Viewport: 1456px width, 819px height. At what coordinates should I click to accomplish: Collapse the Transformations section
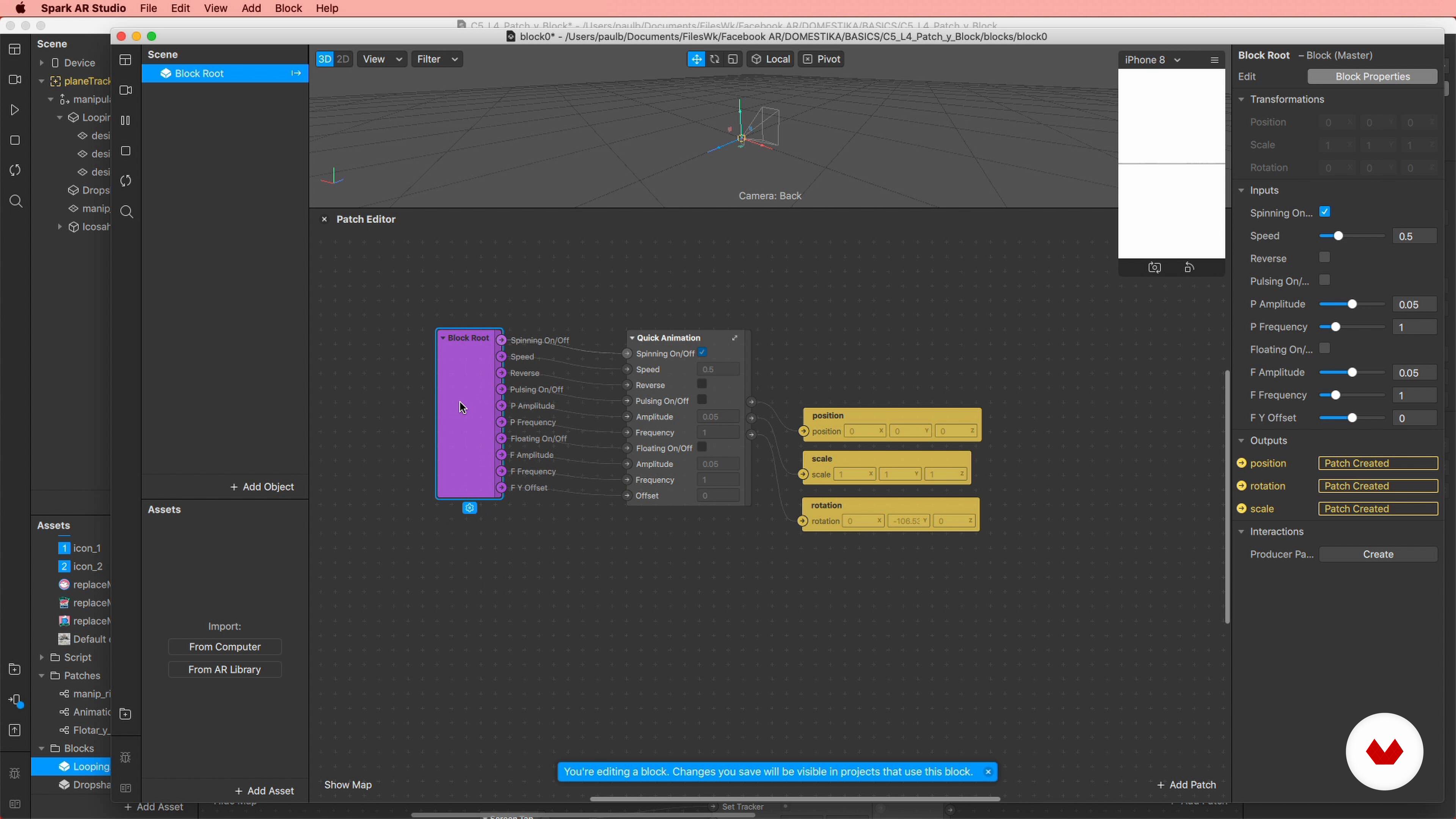pyautogui.click(x=1242, y=99)
